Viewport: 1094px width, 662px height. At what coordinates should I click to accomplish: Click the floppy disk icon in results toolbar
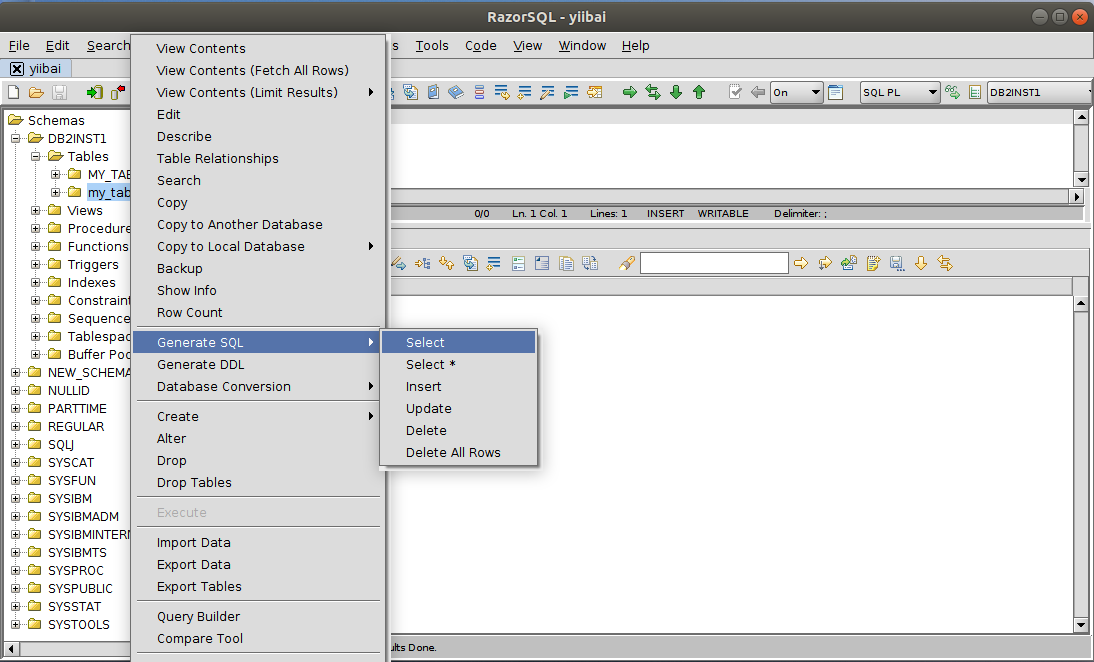coord(896,263)
